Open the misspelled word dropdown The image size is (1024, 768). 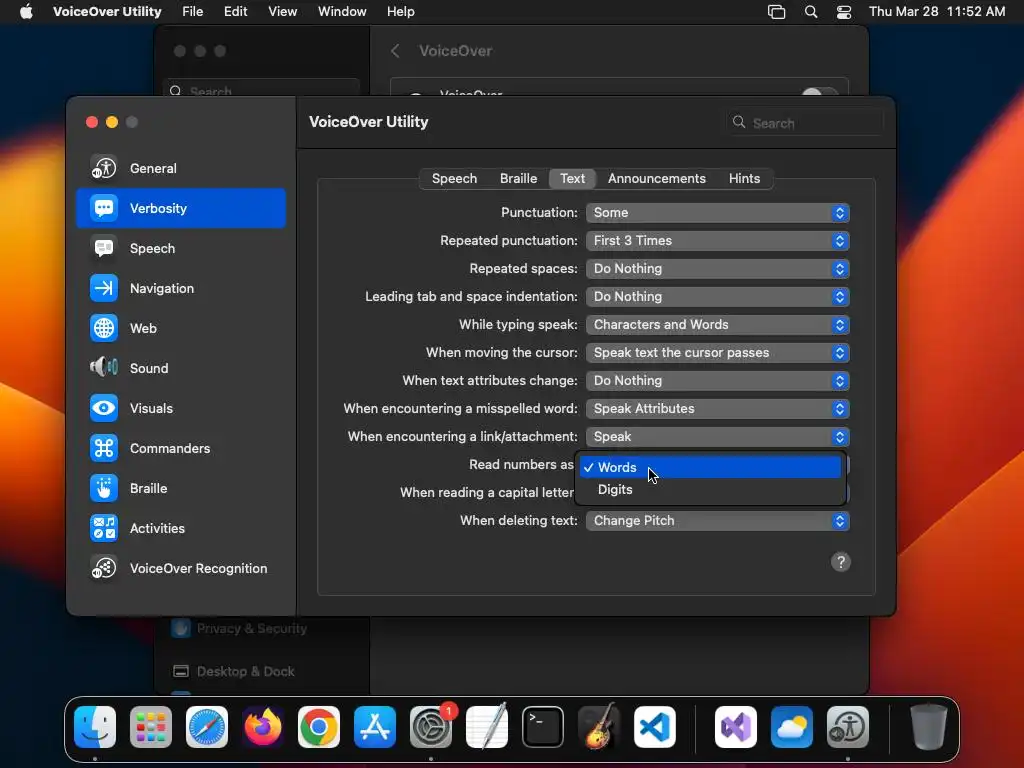(x=717, y=409)
